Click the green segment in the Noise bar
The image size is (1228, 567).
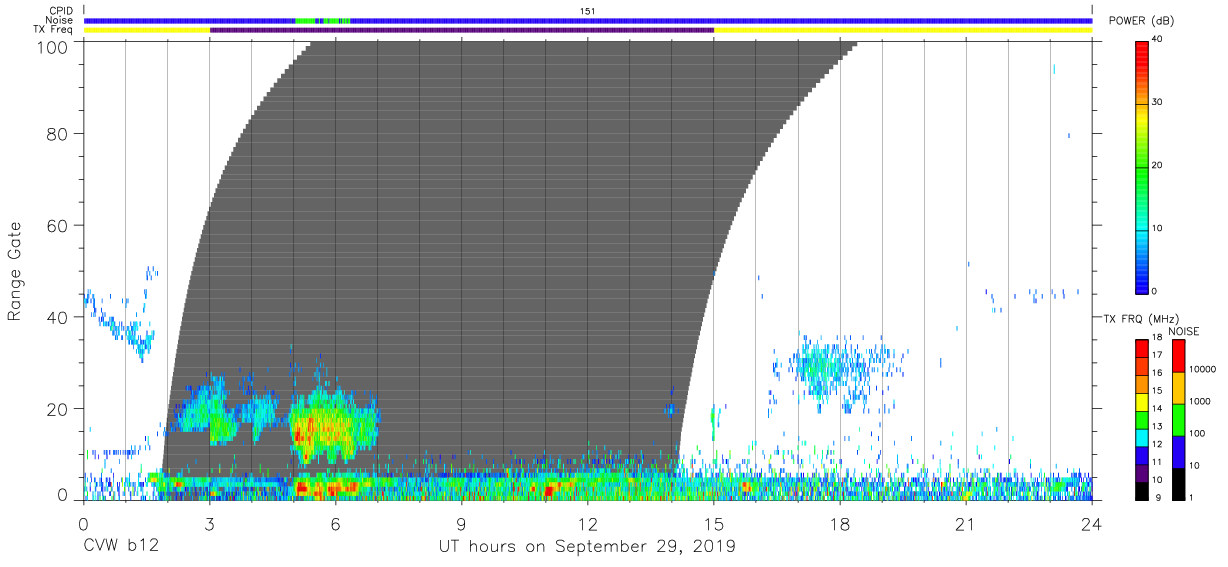tap(305, 20)
